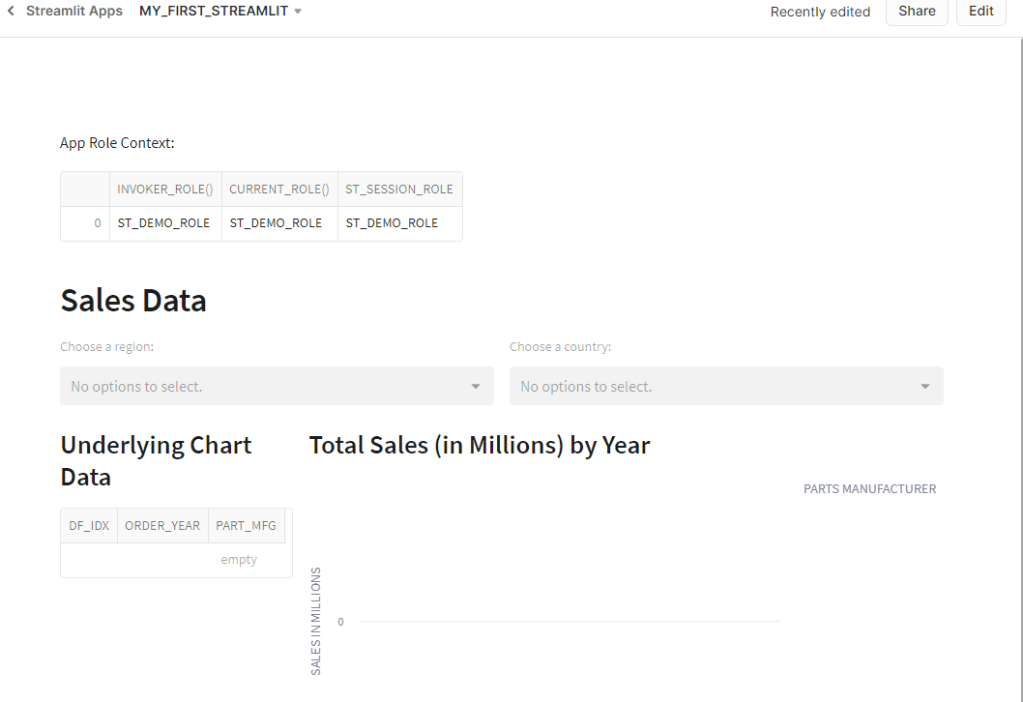The image size is (1023, 702).
Task: Click the region select box arrow icon
Action: pyautogui.click(x=476, y=386)
